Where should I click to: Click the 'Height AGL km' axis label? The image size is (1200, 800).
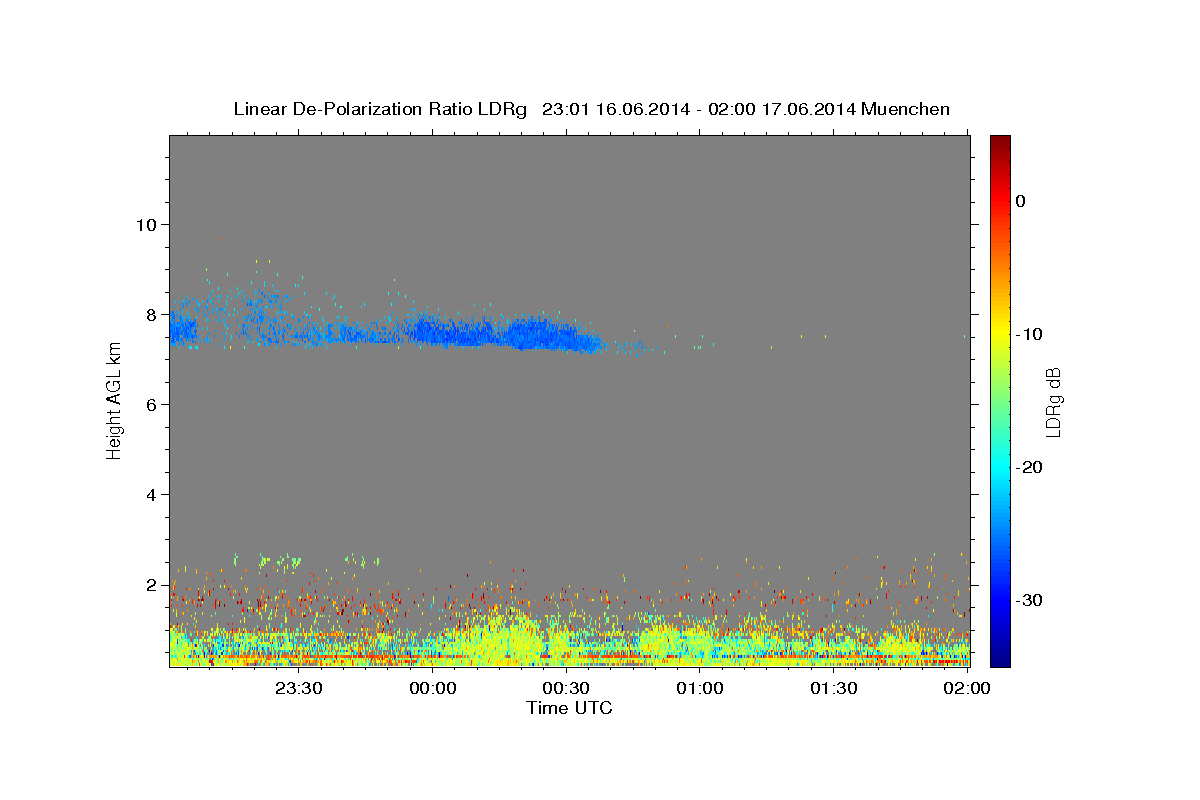coord(114,400)
